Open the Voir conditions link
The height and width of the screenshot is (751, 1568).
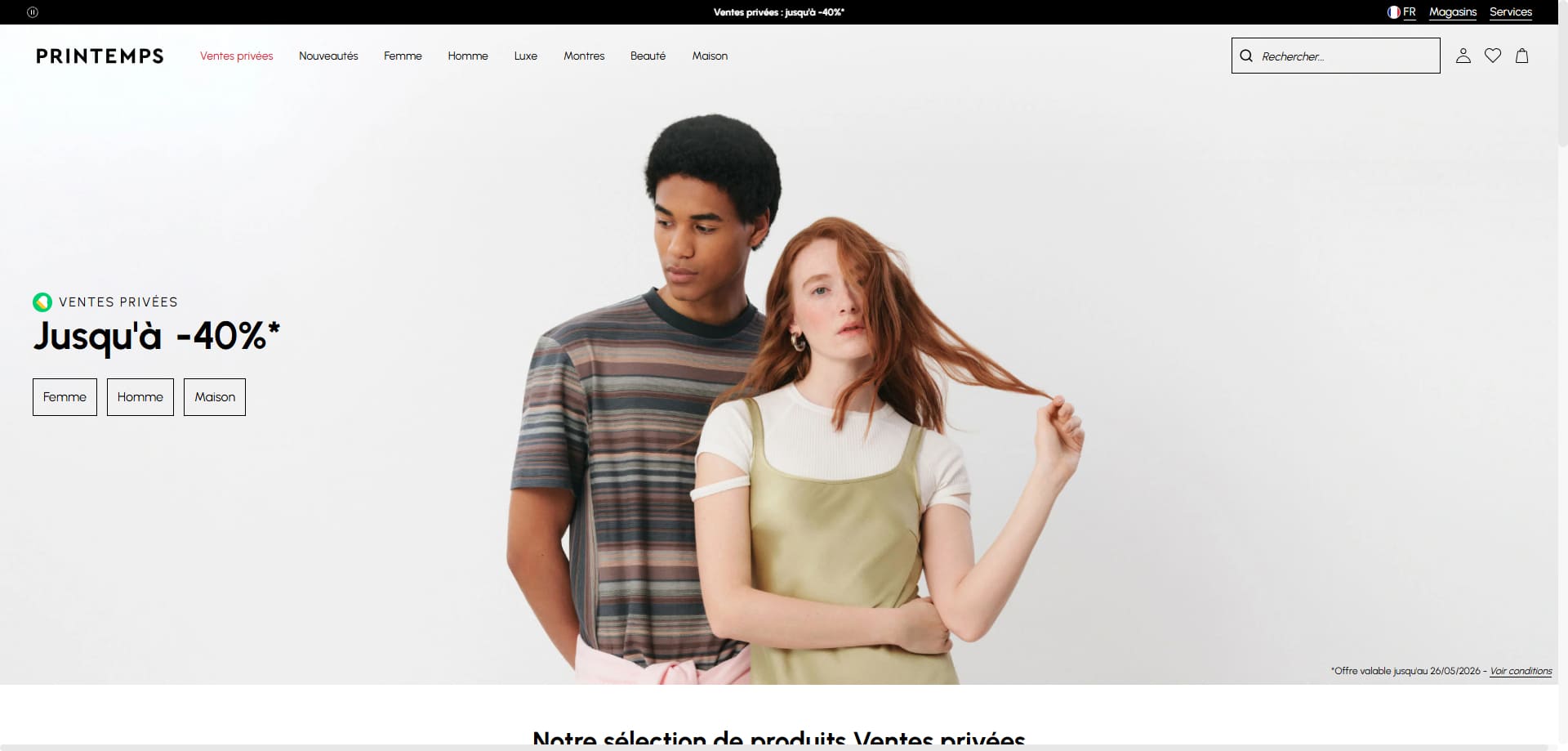pyautogui.click(x=1521, y=671)
